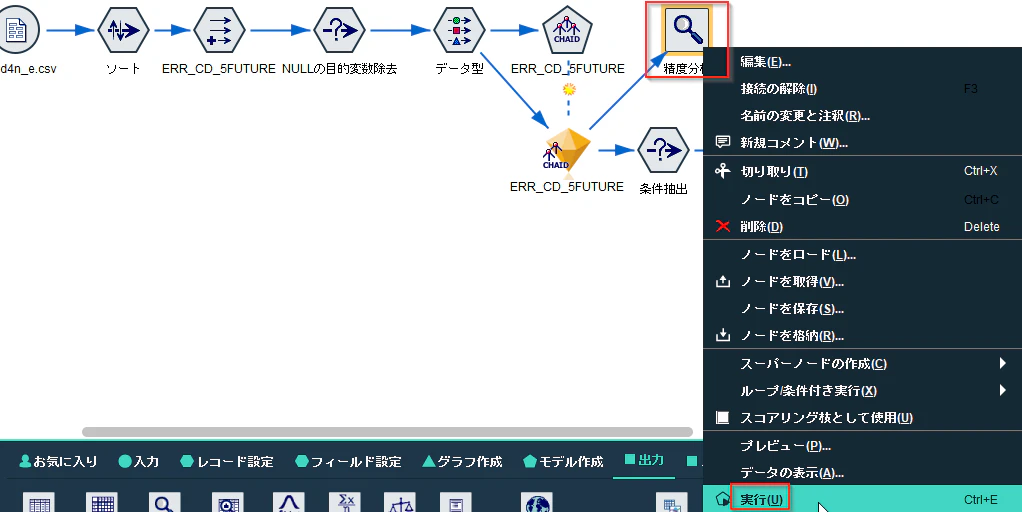Open the フィールド設定 palette tab
1022x512 pixels.
348,461
